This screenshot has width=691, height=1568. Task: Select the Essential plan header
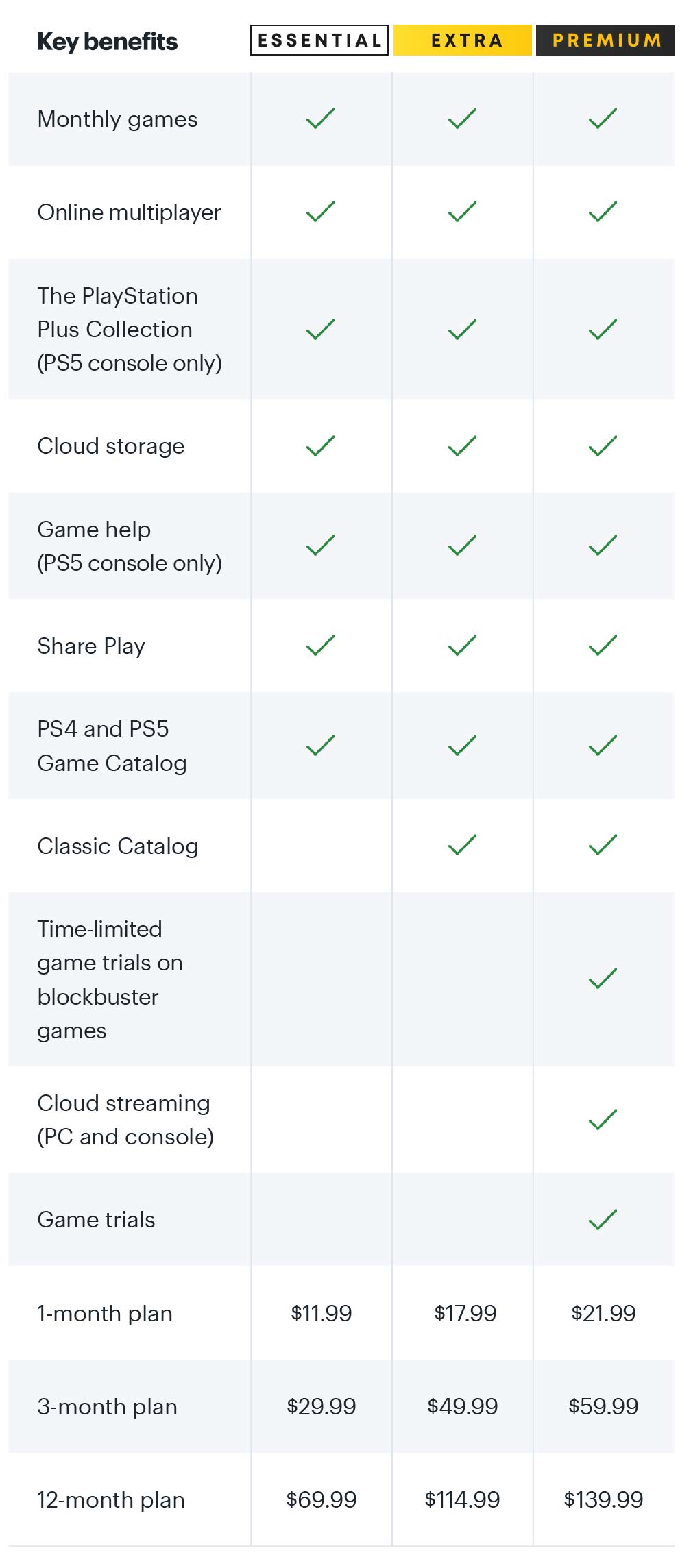tap(319, 40)
